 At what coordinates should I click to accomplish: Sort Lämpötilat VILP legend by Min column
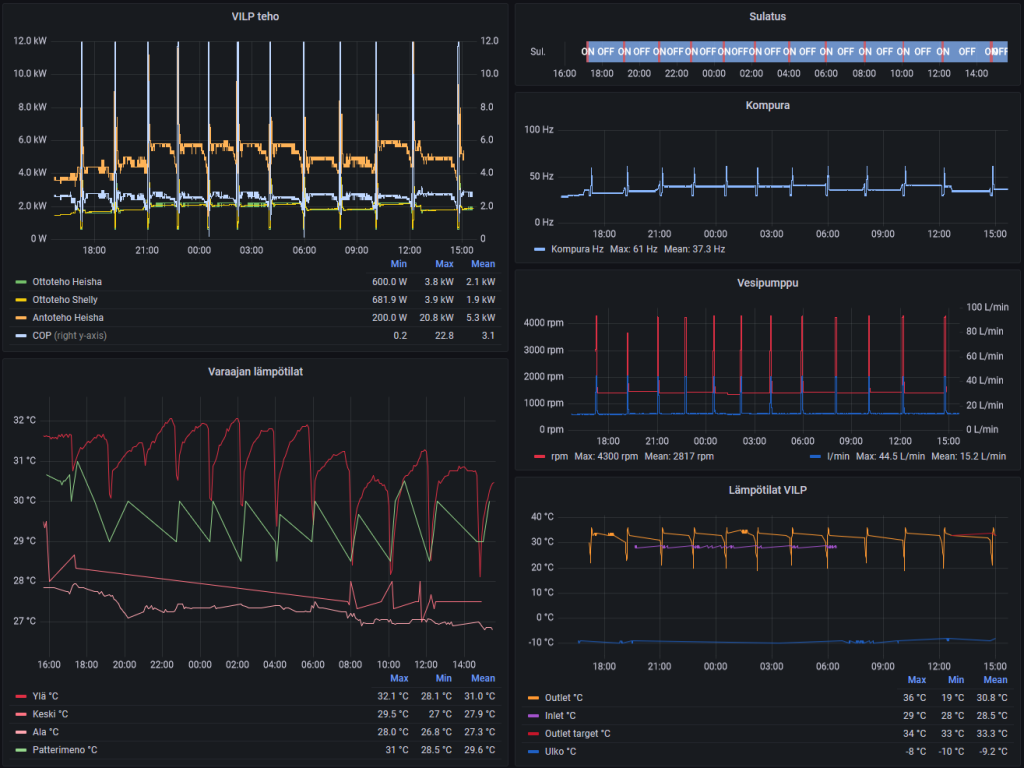point(955,679)
